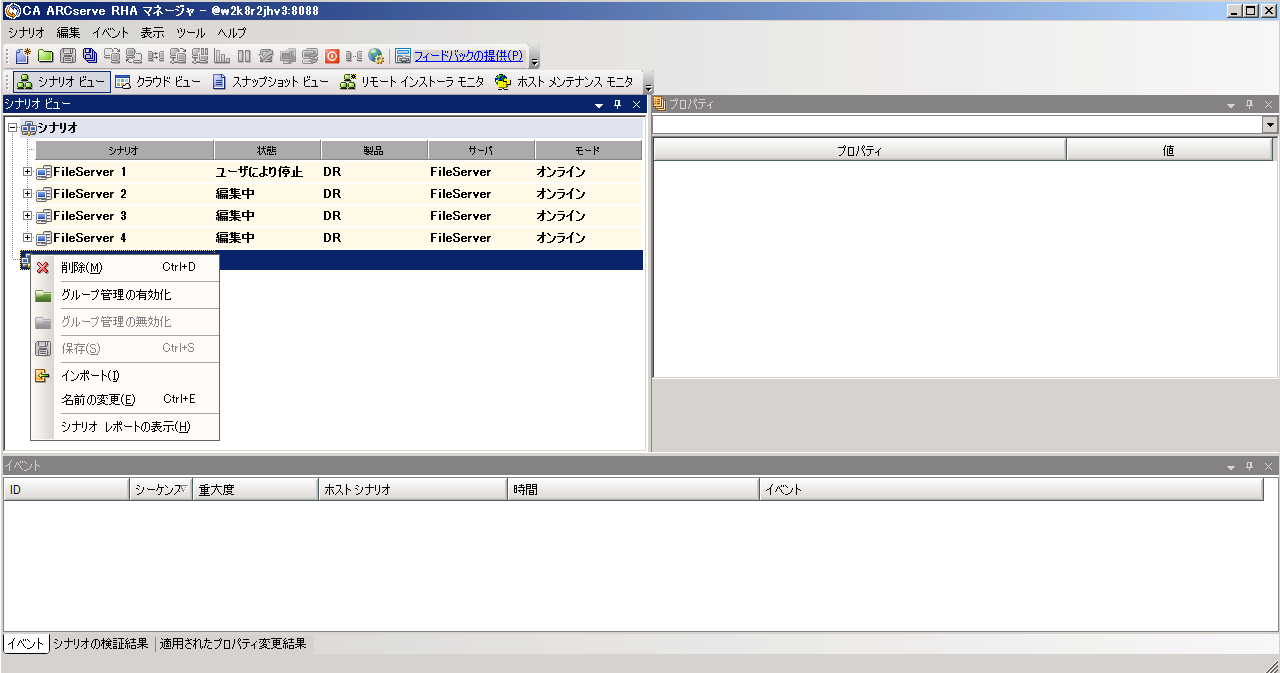Screen dimensions: 1280x673
Task: Sort by the サーバ column header
Action: pos(481,150)
